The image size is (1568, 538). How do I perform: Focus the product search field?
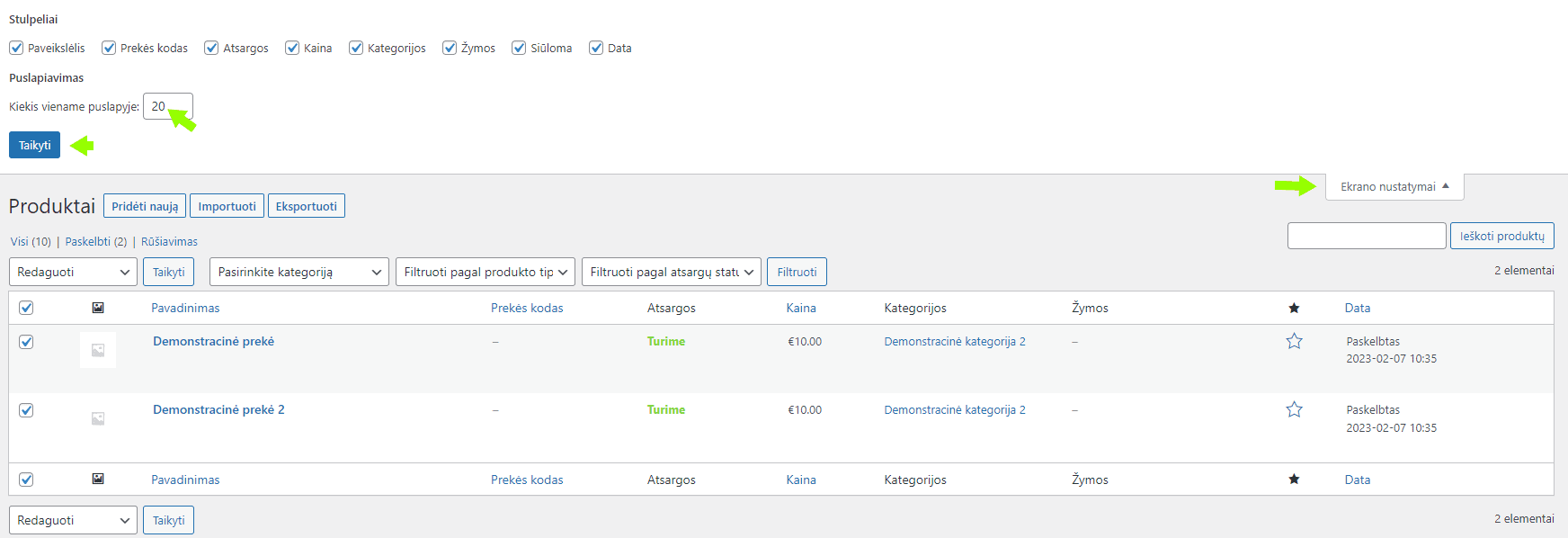1366,236
